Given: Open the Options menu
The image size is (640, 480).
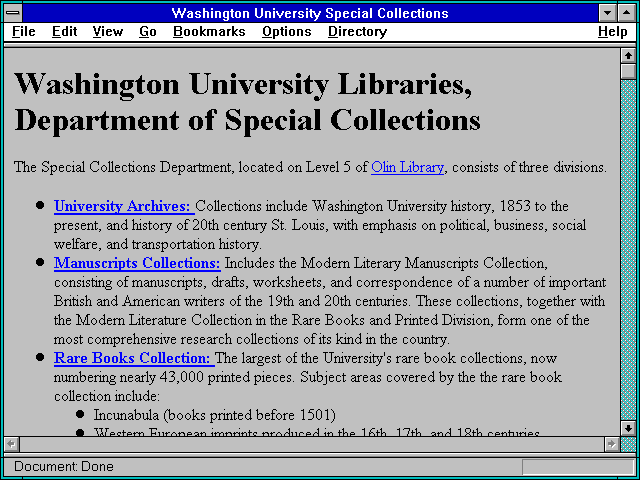Looking at the screenshot, I should [x=287, y=32].
